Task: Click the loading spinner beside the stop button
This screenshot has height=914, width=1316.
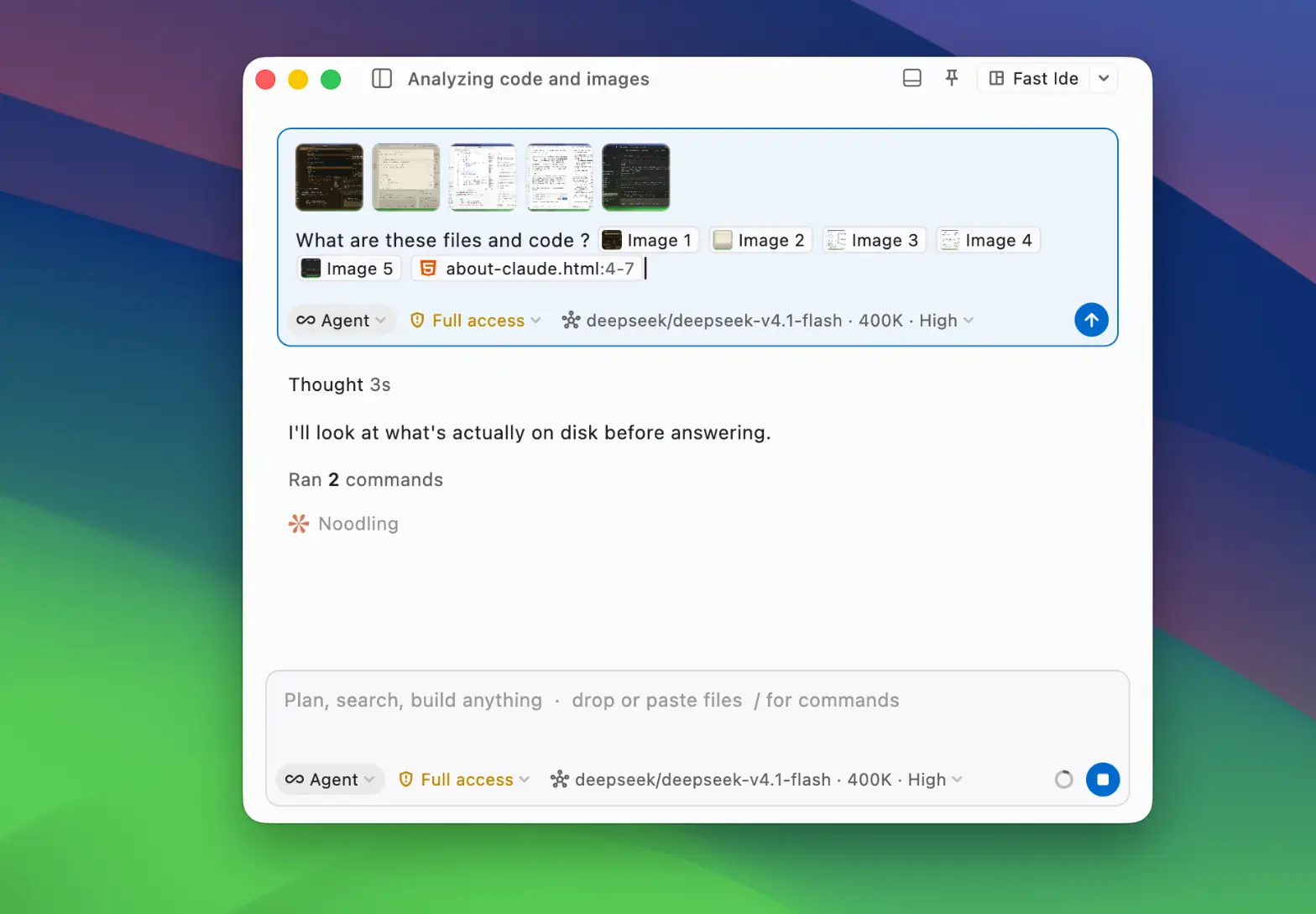Action: point(1064,780)
